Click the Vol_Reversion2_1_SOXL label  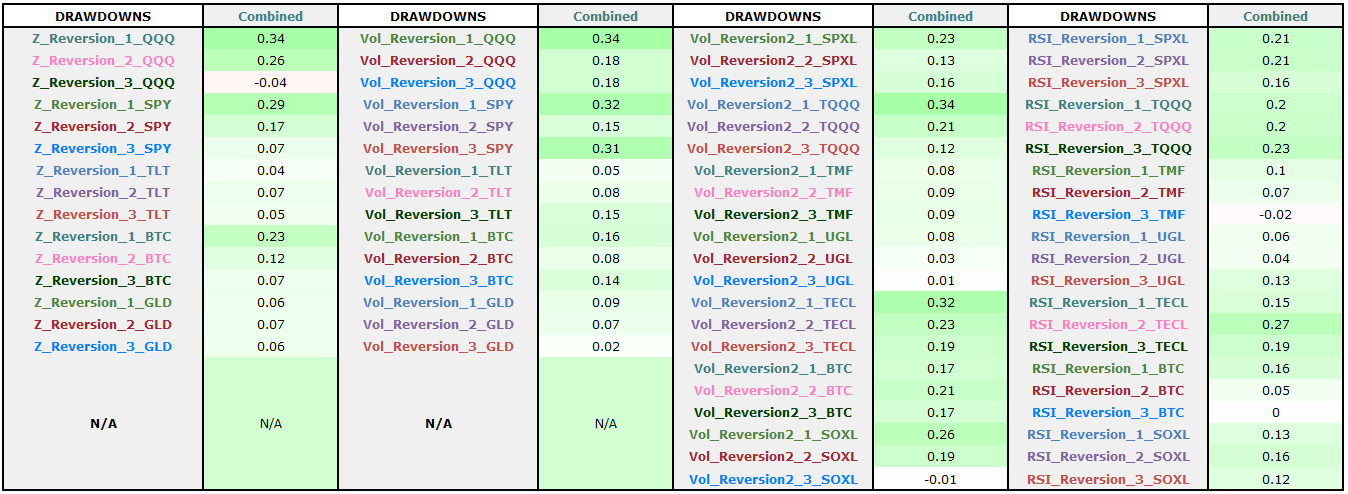[x=773, y=434]
